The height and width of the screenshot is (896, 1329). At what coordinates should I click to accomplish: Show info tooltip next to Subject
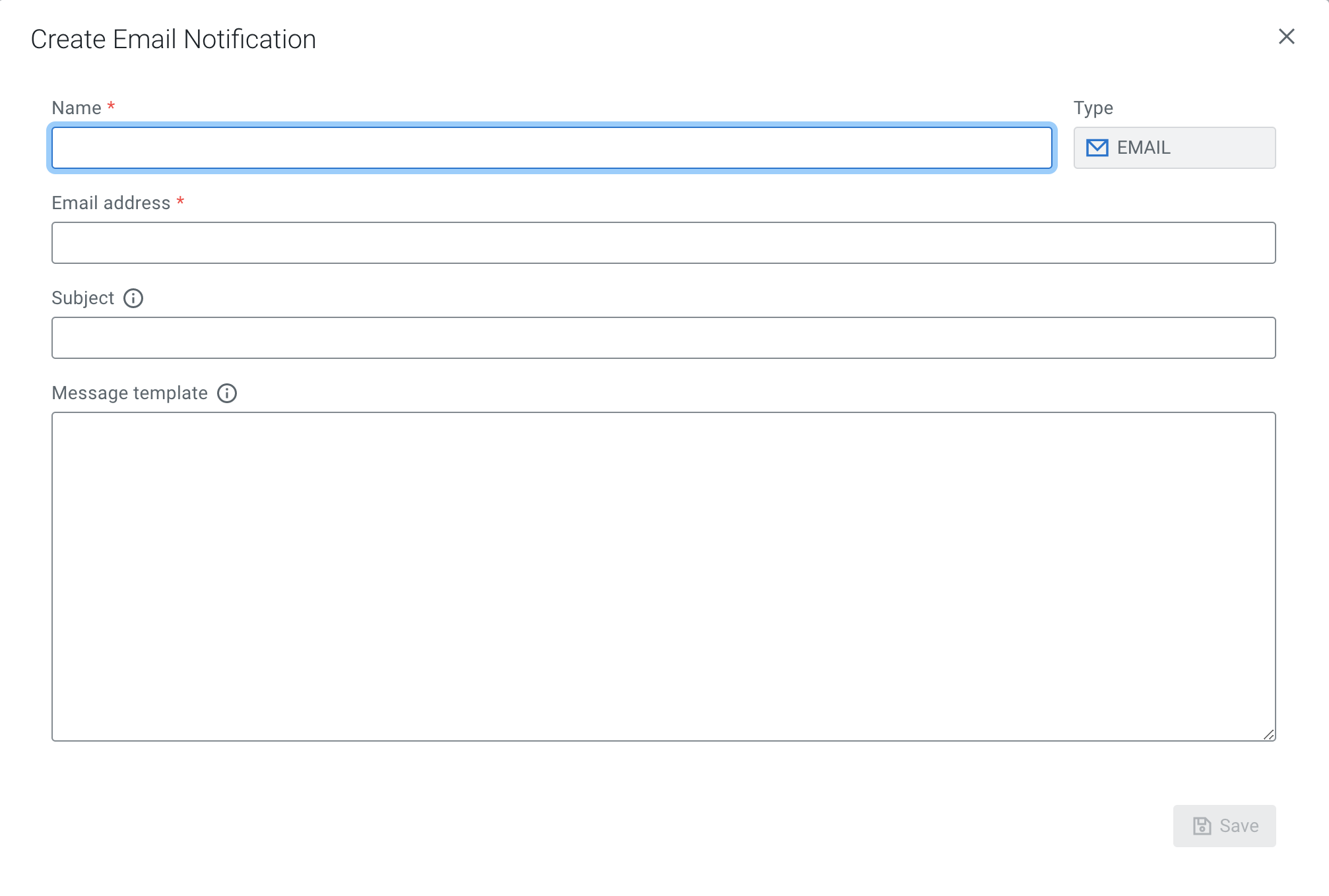133,298
